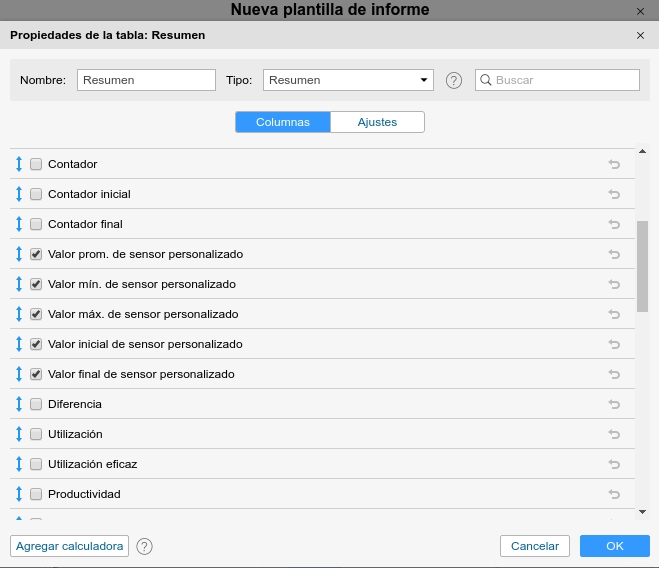Click reset arrow icon for Contador final row

click(x=614, y=224)
